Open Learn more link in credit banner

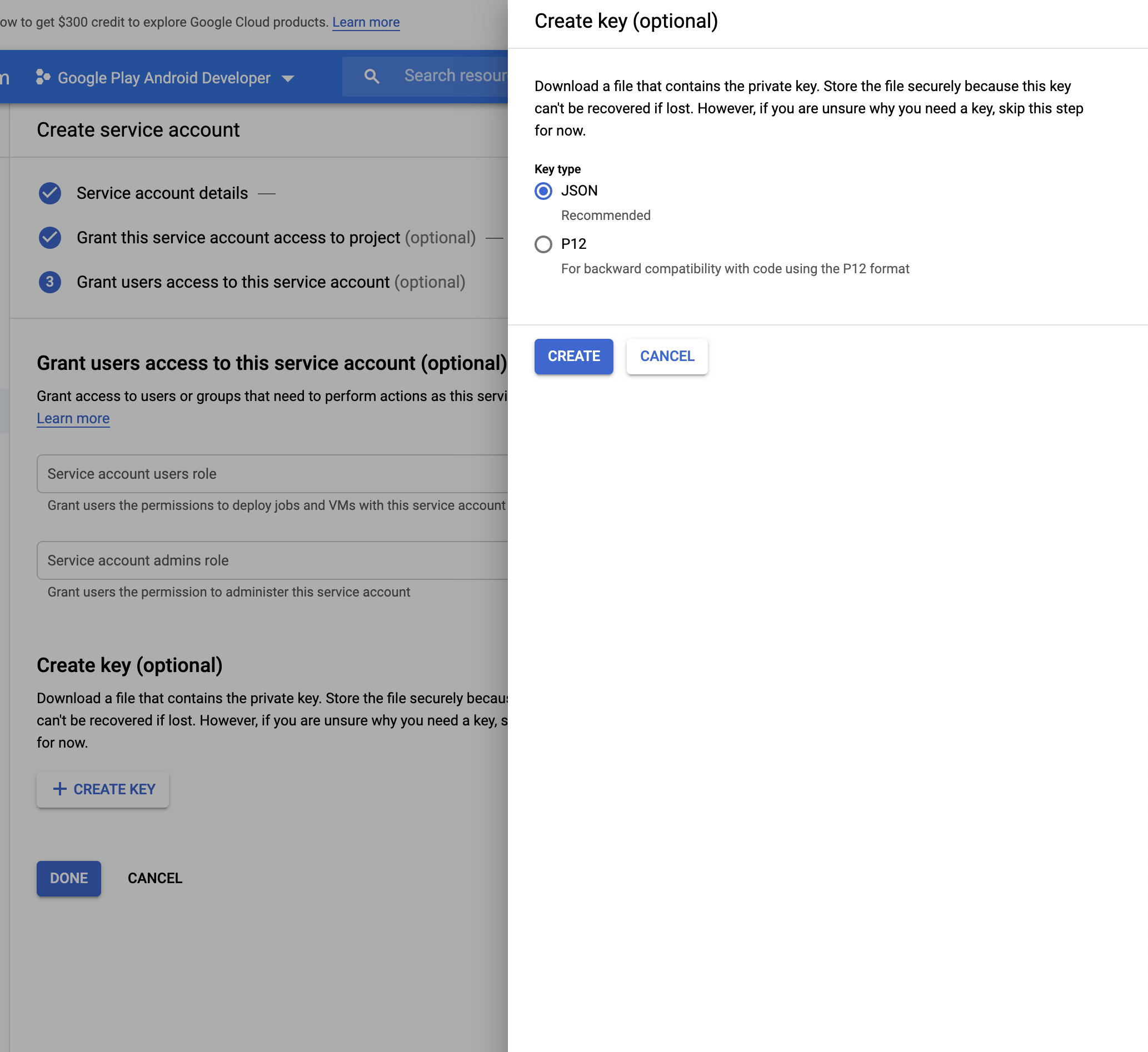(x=366, y=22)
